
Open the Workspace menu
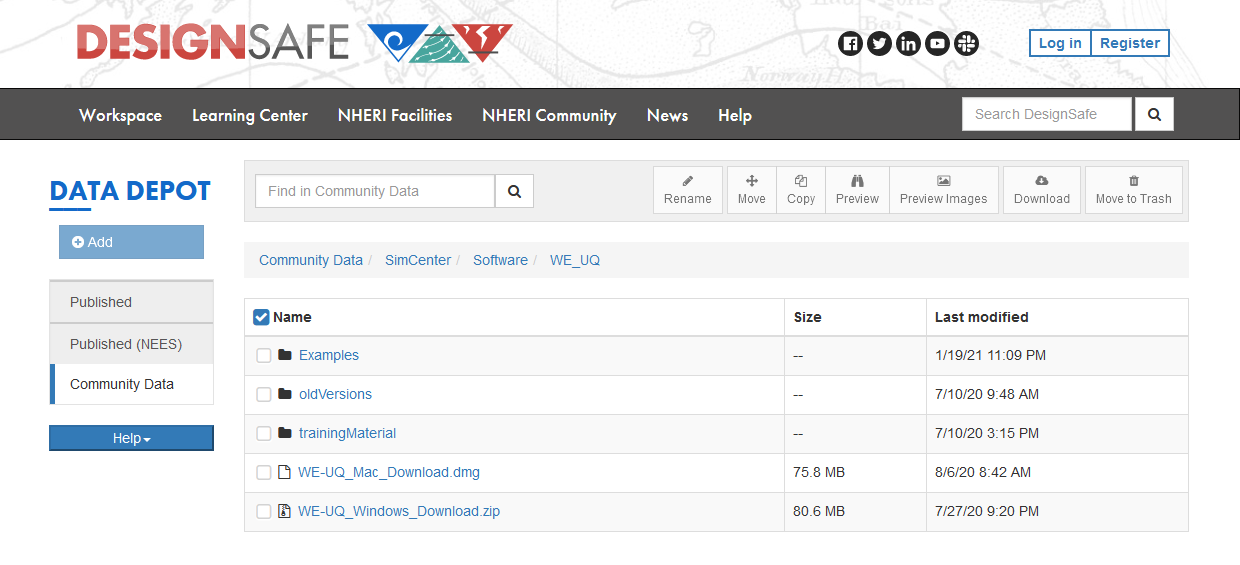120,115
